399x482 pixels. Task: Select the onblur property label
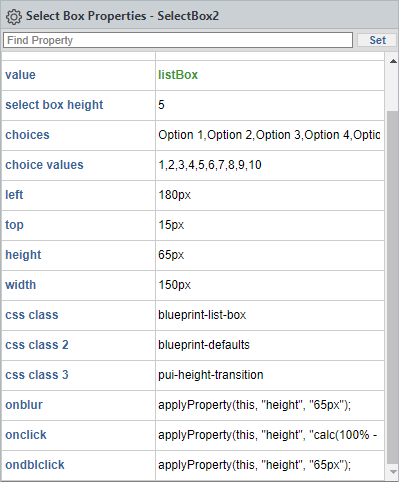pos(24,405)
